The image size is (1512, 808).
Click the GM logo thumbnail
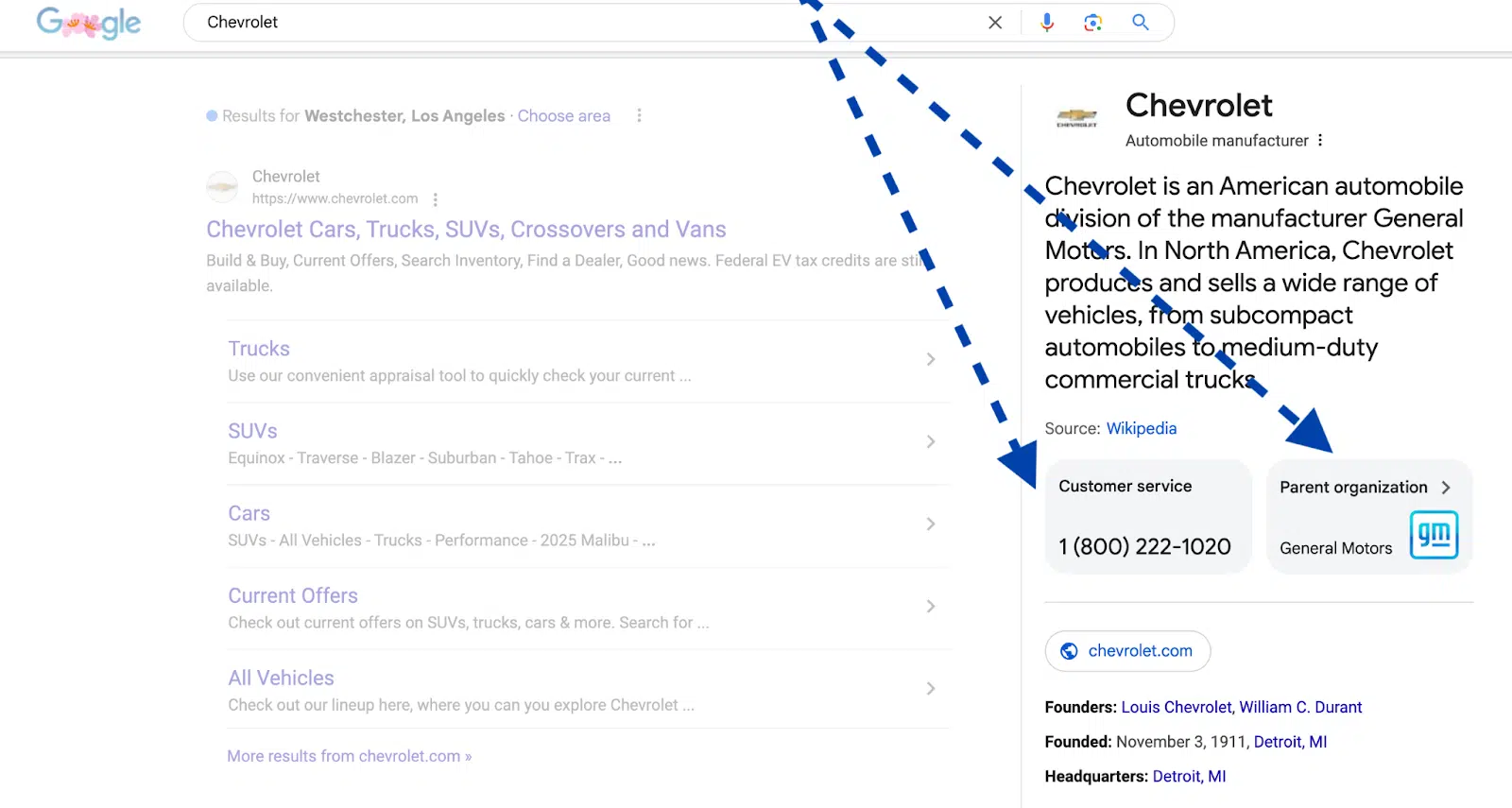[1434, 535]
